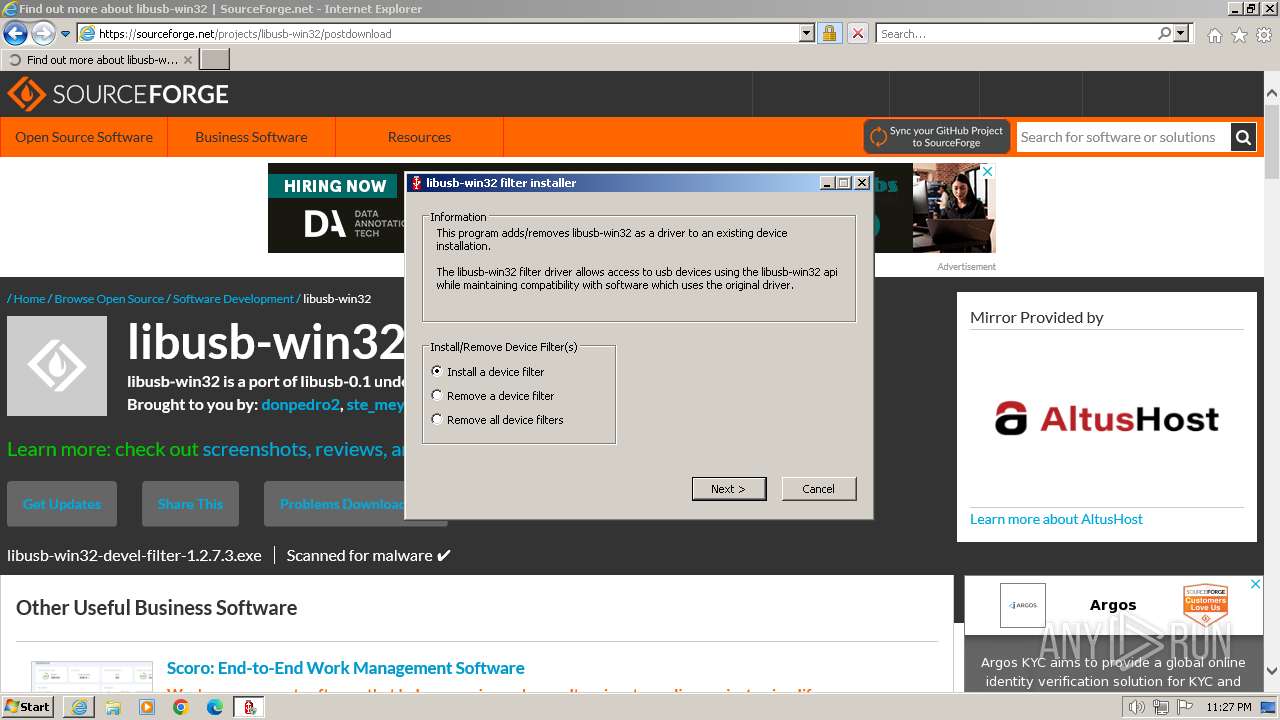Viewport: 1280px width, 720px height.
Task: Open Business Software menu
Action: [x=251, y=137]
